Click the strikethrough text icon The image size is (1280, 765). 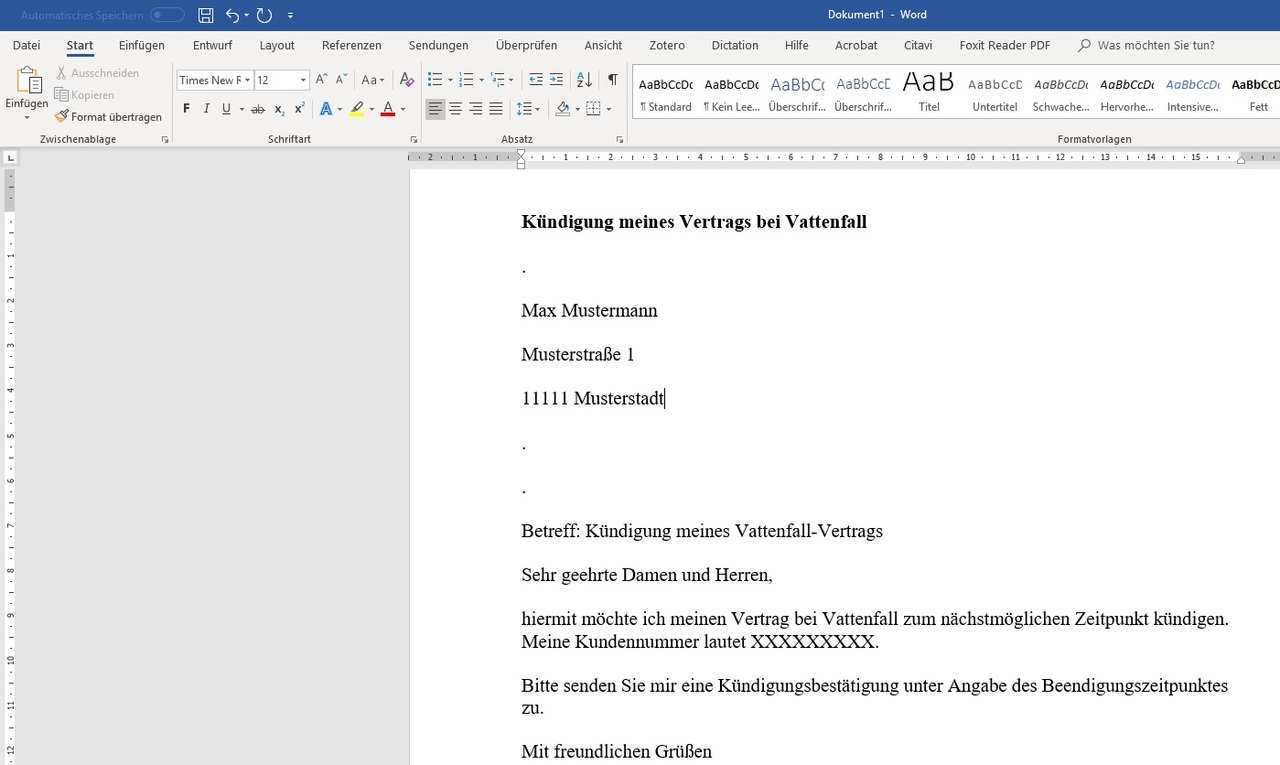tap(258, 109)
